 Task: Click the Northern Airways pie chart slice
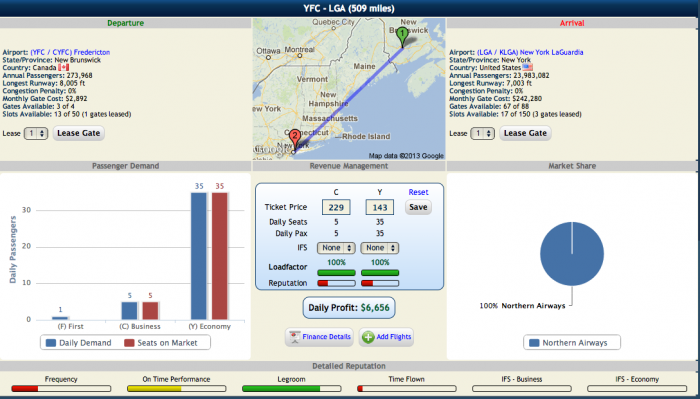click(x=572, y=254)
